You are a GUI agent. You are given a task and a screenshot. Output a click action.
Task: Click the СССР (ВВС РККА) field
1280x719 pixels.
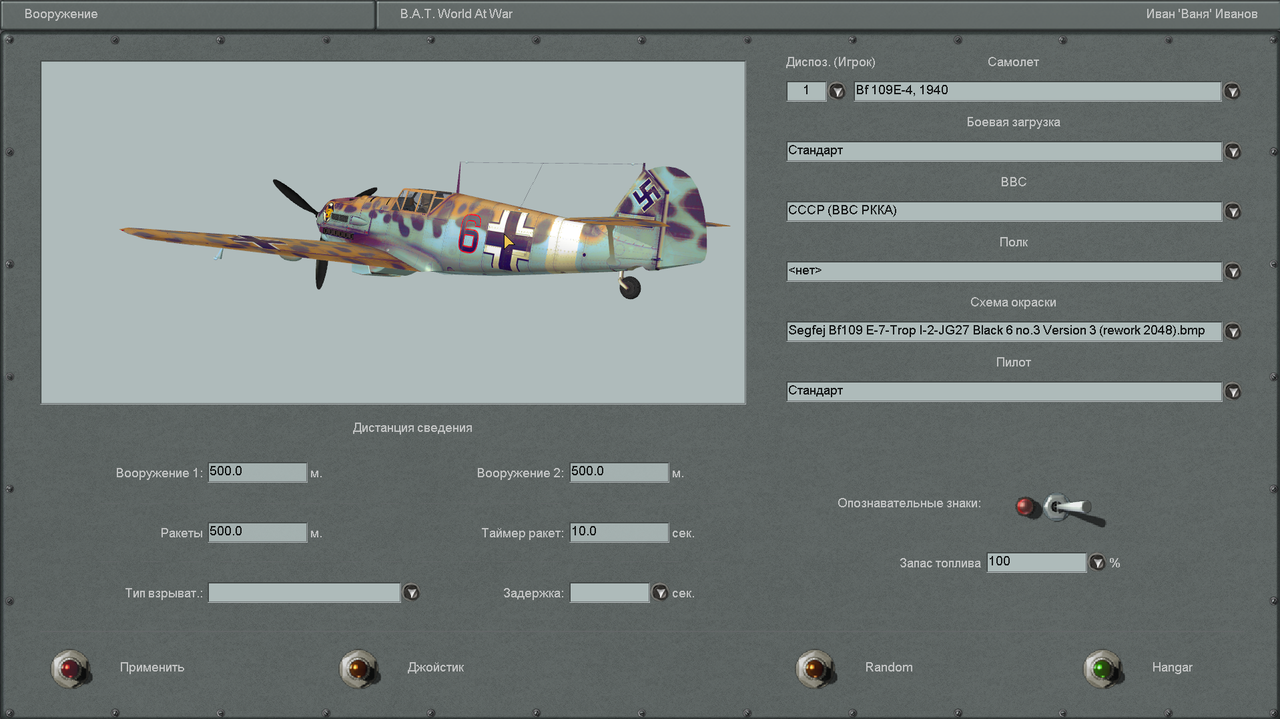pyautogui.click(x=1004, y=211)
